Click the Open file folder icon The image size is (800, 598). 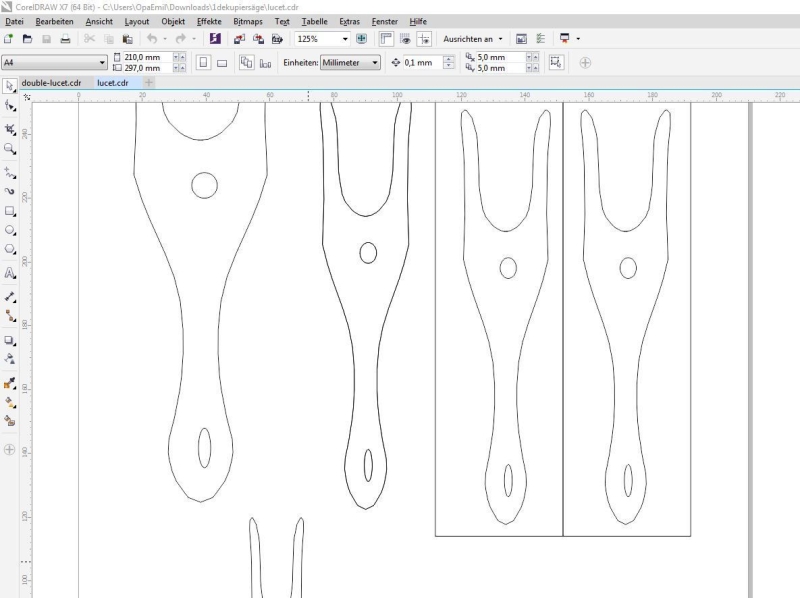coord(28,39)
